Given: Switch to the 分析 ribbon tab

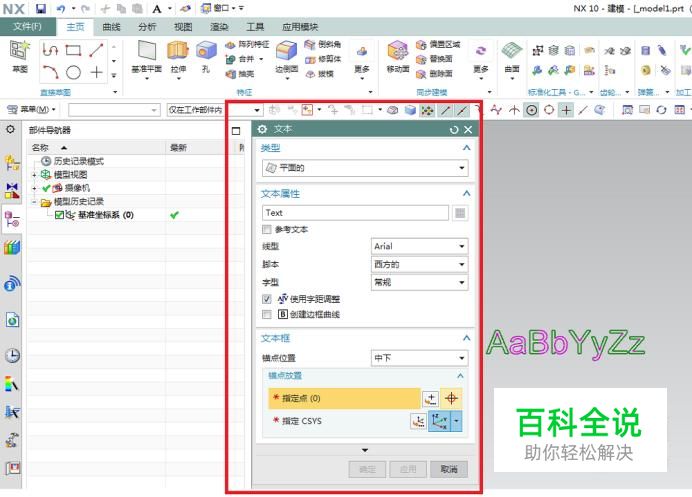Looking at the screenshot, I should [x=147, y=27].
